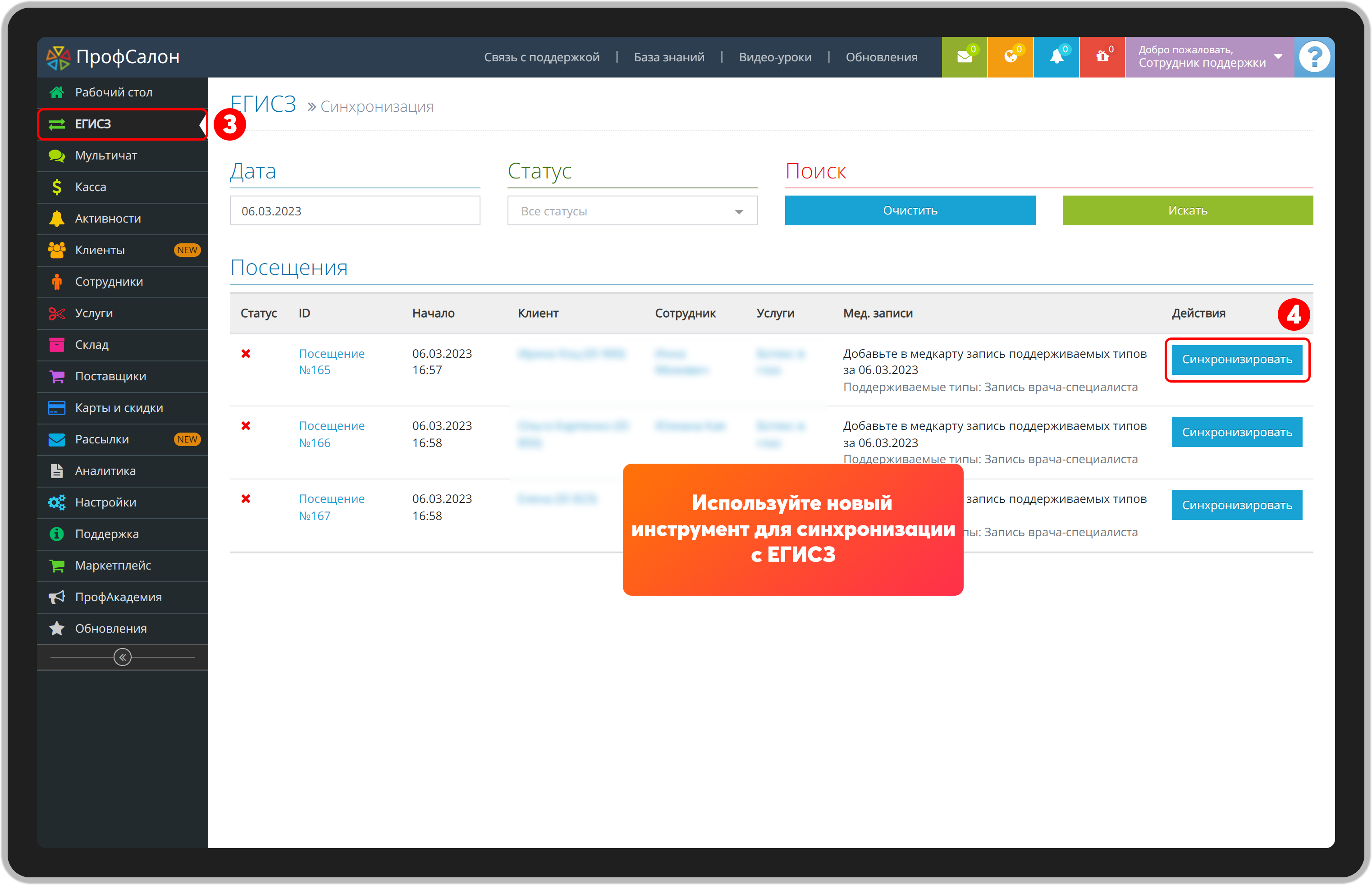Open the orange notifications counter icon
Image resolution: width=1372 pixels, height=885 pixels.
pyautogui.click(x=1010, y=57)
